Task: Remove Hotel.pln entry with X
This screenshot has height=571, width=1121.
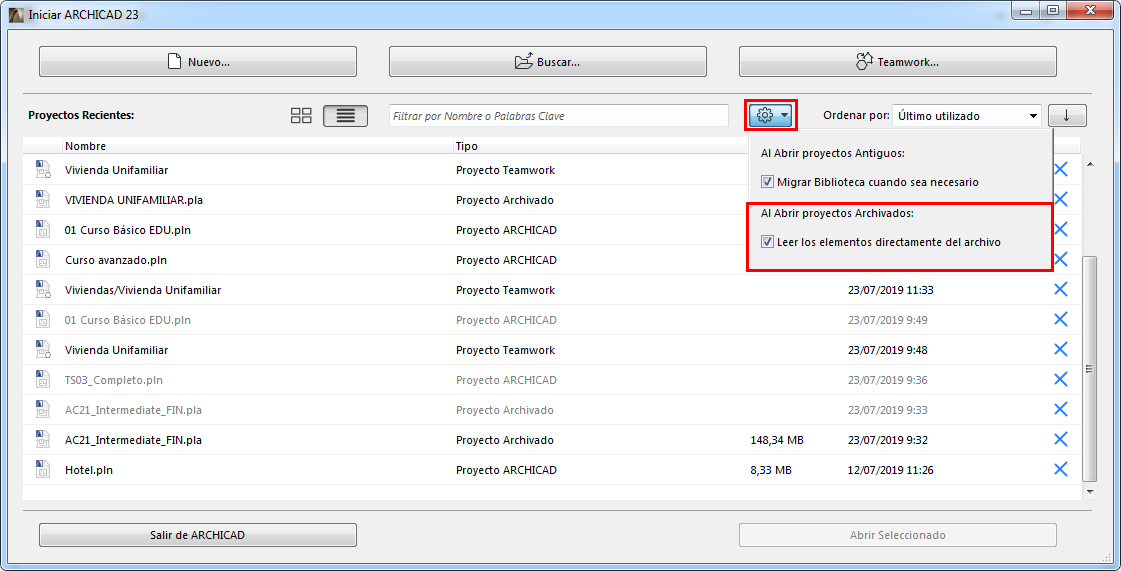Action: coord(1061,470)
